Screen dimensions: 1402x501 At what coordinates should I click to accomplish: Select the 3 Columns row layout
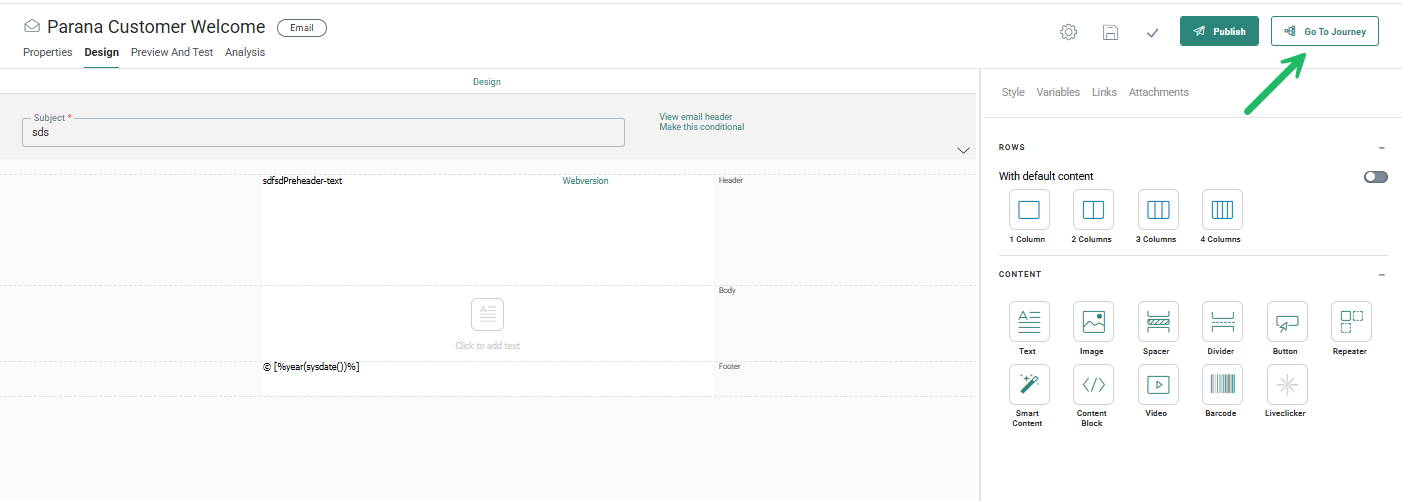1158,210
